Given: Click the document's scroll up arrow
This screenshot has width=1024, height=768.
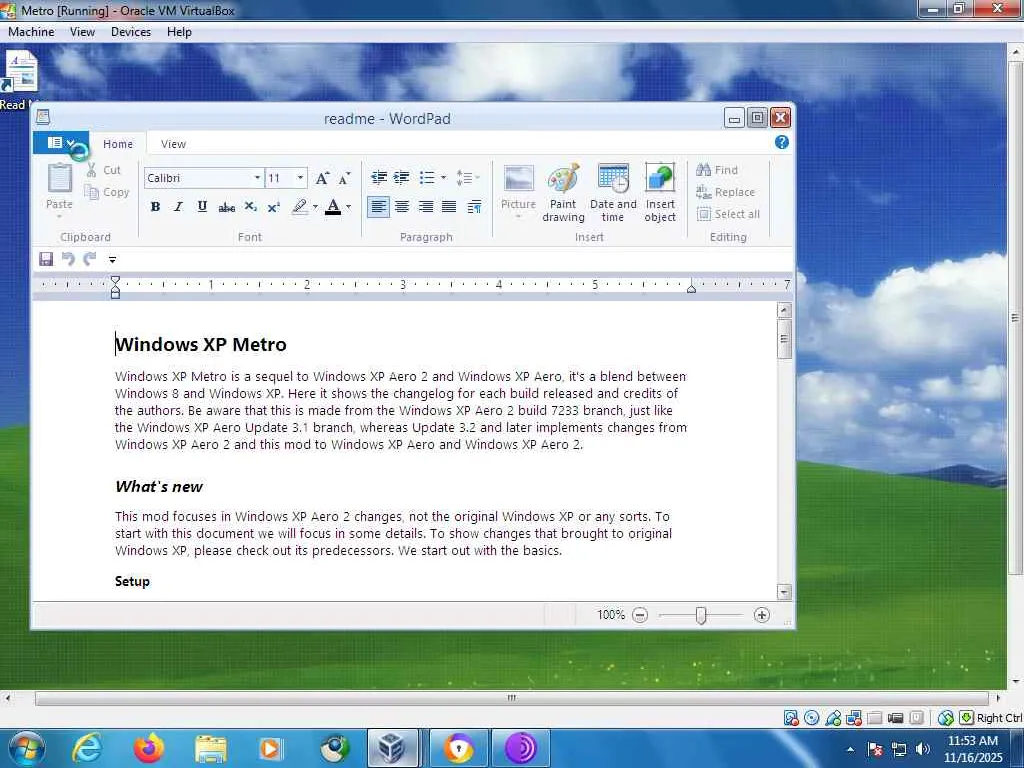Looking at the screenshot, I should (784, 310).
